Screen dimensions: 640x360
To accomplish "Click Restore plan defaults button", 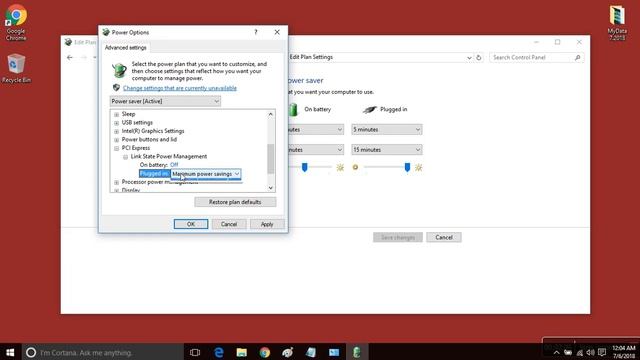I will tap(235, 202).
